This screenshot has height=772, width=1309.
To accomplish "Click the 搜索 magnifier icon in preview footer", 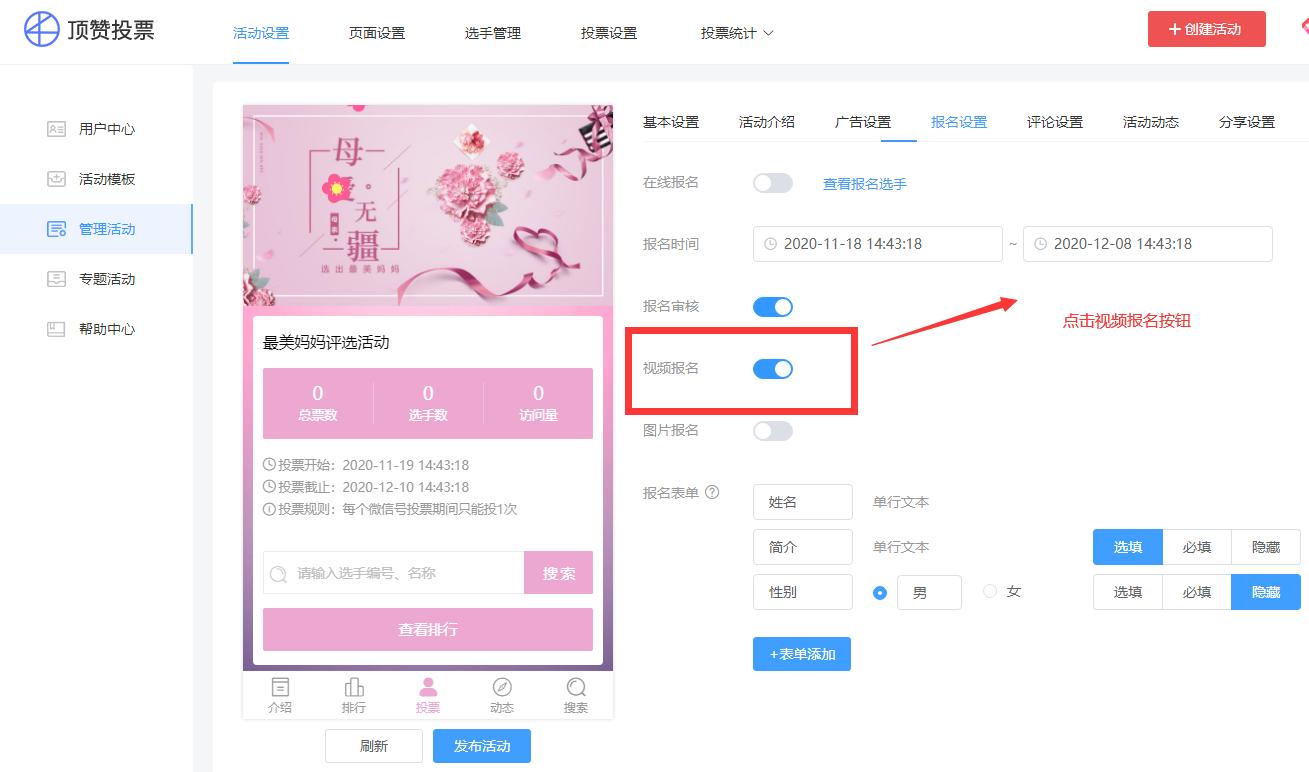I will (576, 688).
